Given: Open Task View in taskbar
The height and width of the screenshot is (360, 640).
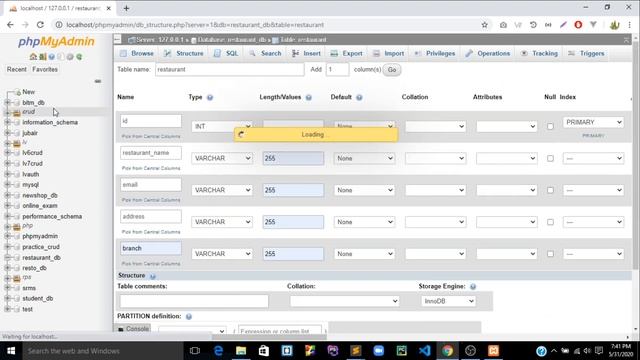Looking at the screenshot, I should (195, 351).
